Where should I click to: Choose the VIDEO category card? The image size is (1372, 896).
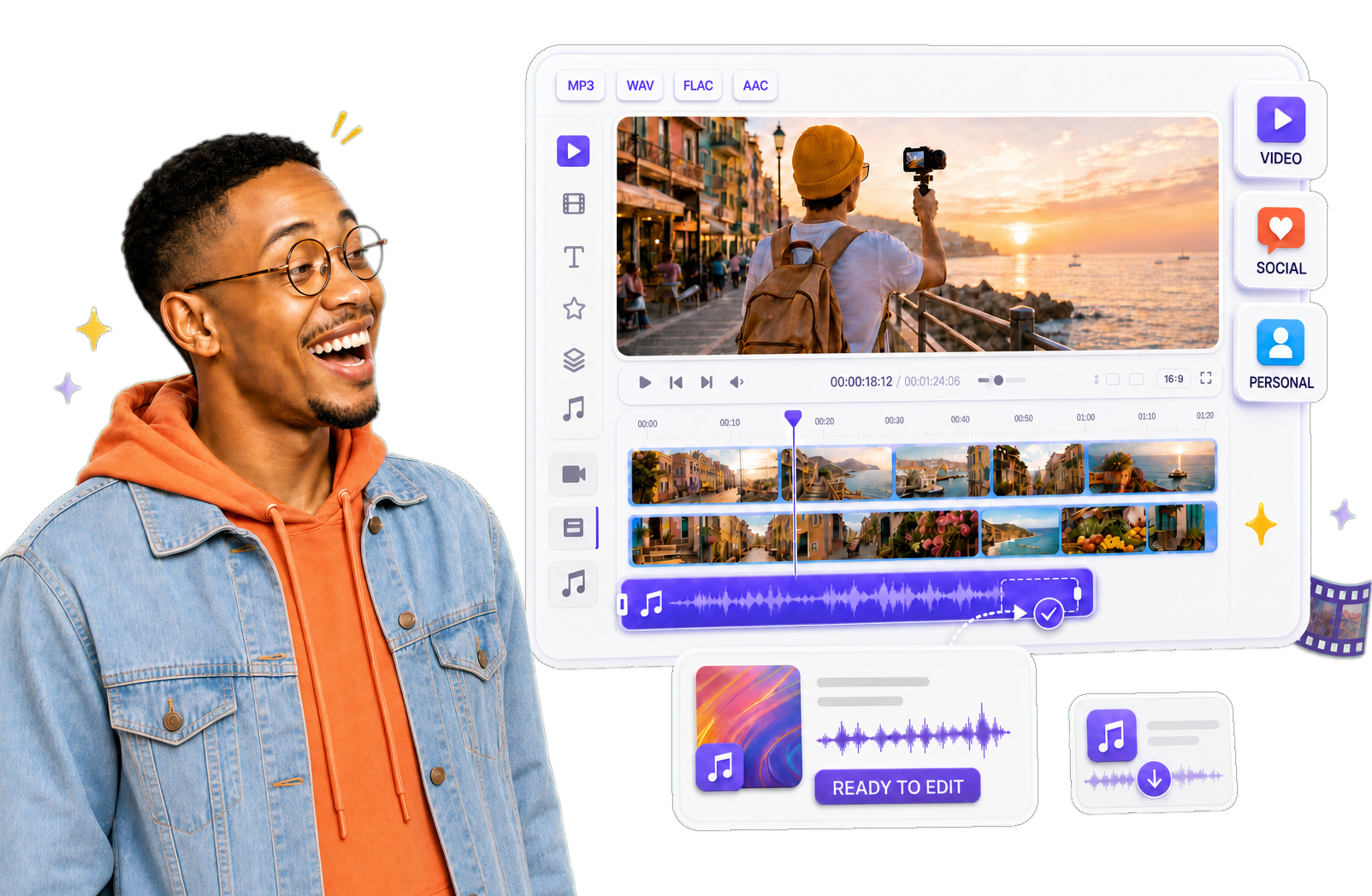[1280, 130]
